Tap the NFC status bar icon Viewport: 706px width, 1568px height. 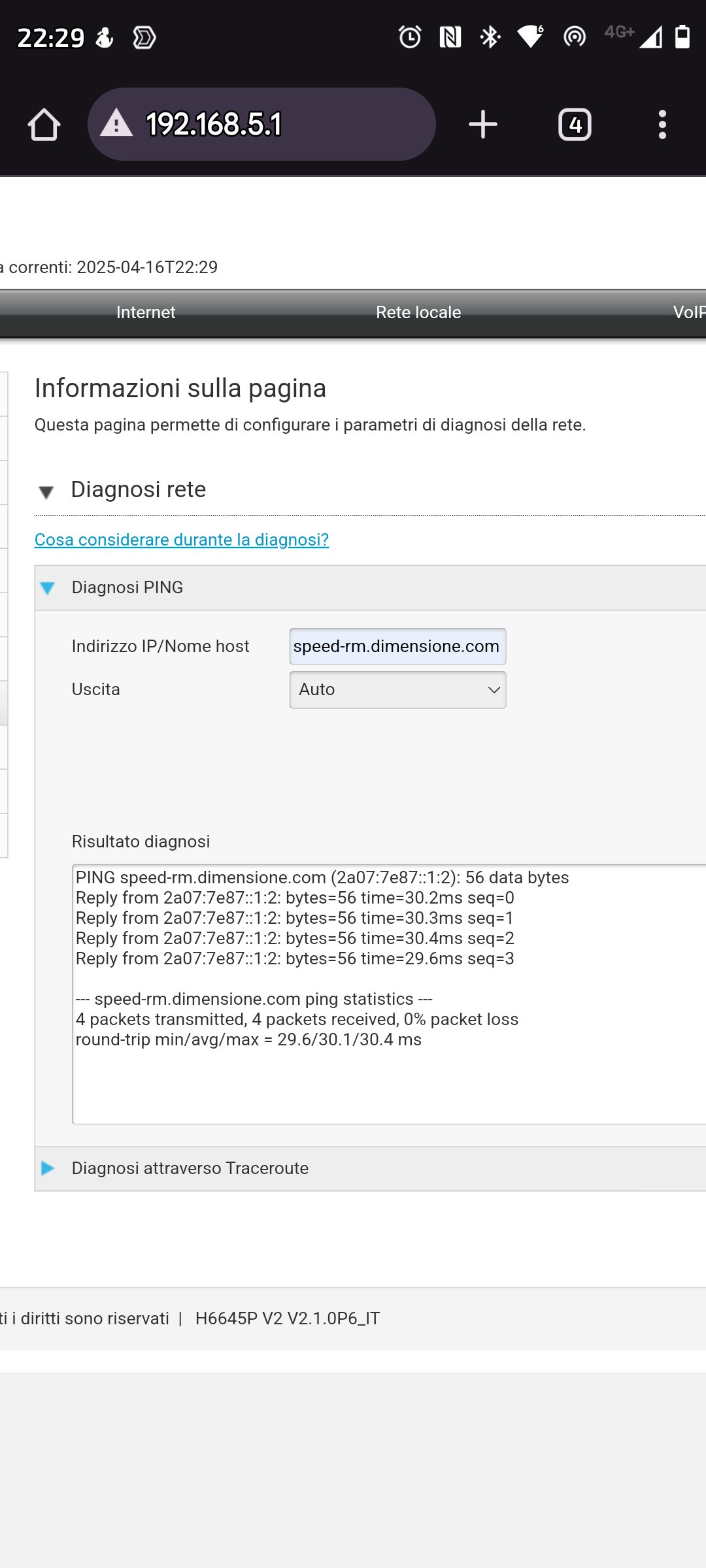450,37
